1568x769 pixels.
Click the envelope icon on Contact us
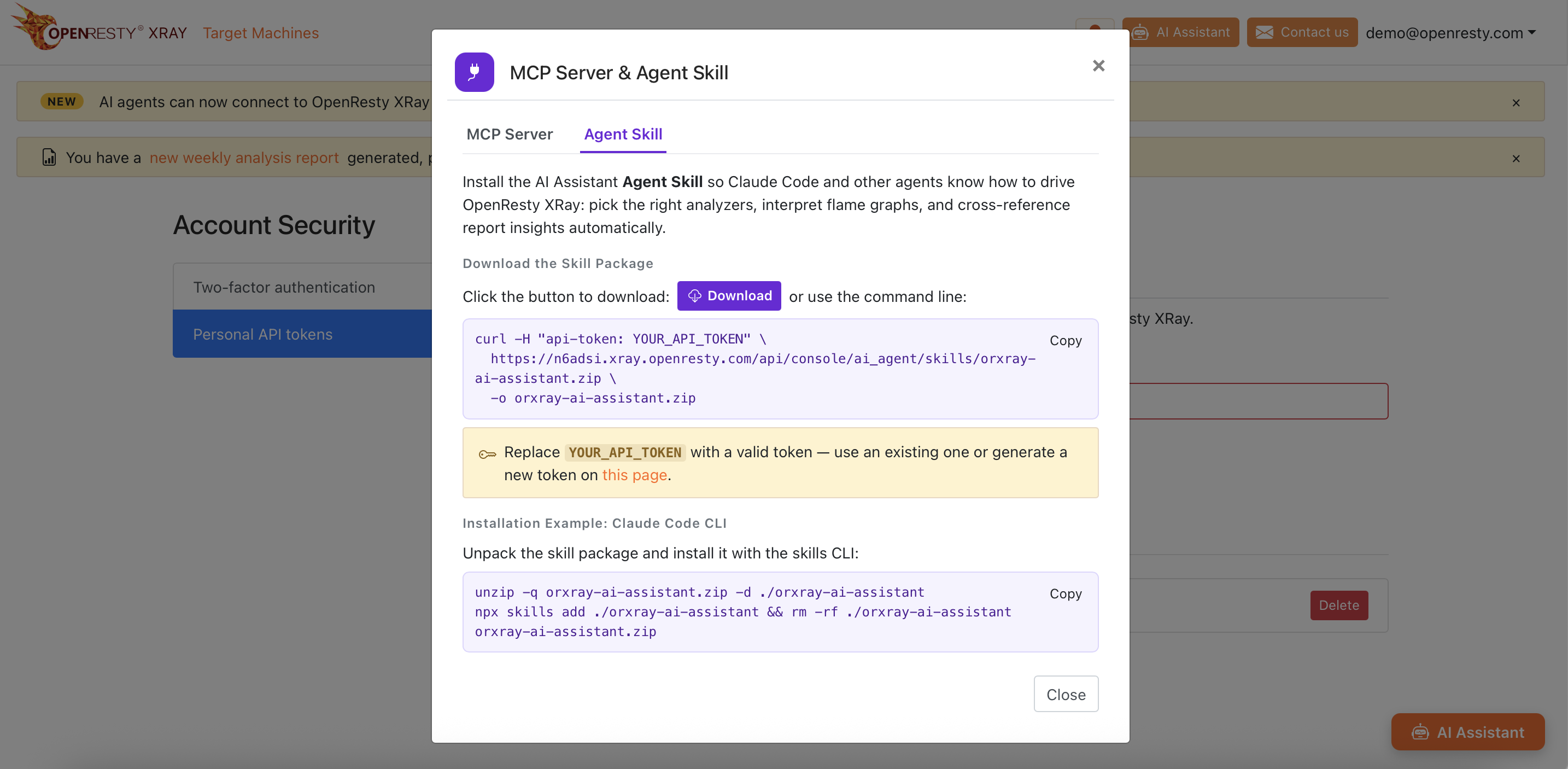[x=1264, y=32]
